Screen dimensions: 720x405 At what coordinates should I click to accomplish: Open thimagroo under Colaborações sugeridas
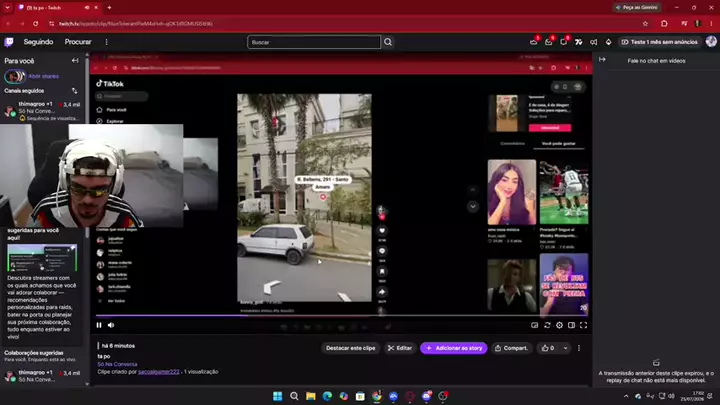click(42, 376)
